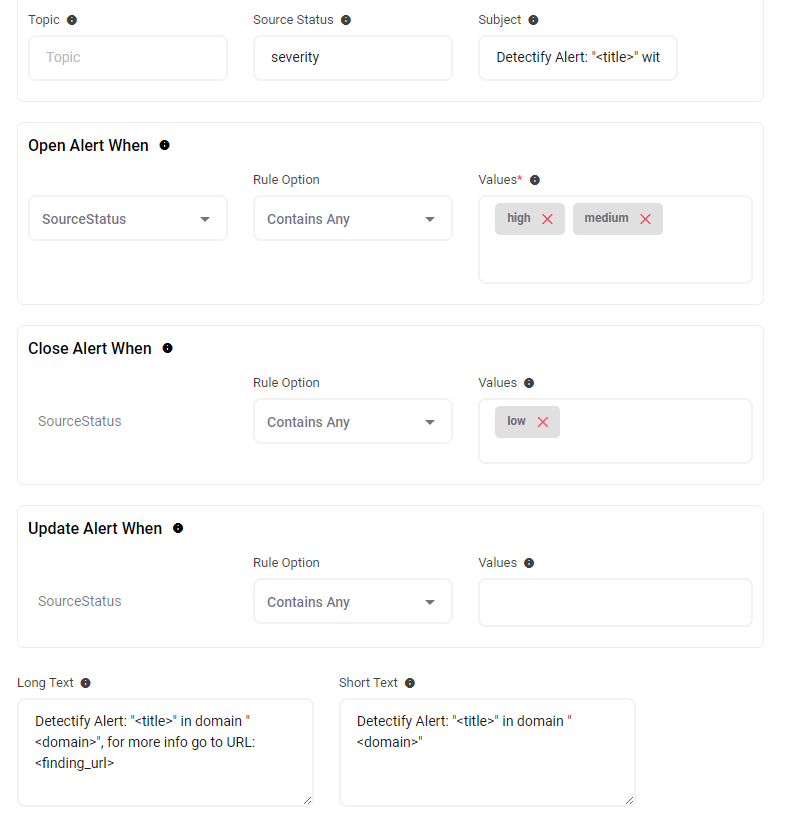Click the info icon next to Topic
Screen dimensions: 795x813
(x=72, y=20)
